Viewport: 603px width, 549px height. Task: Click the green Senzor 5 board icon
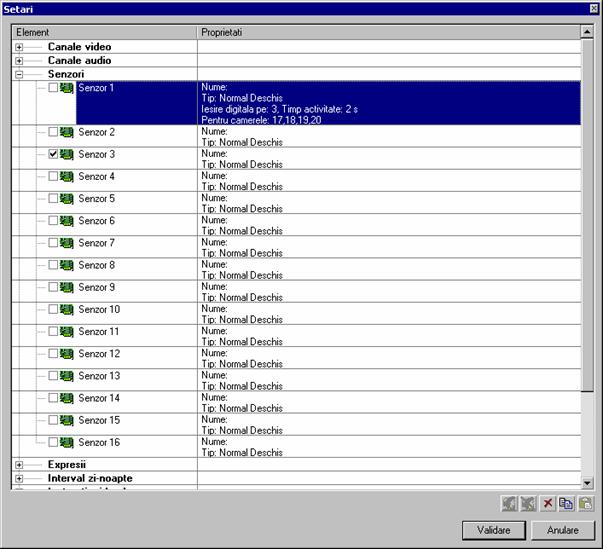(x=67, y=199)
